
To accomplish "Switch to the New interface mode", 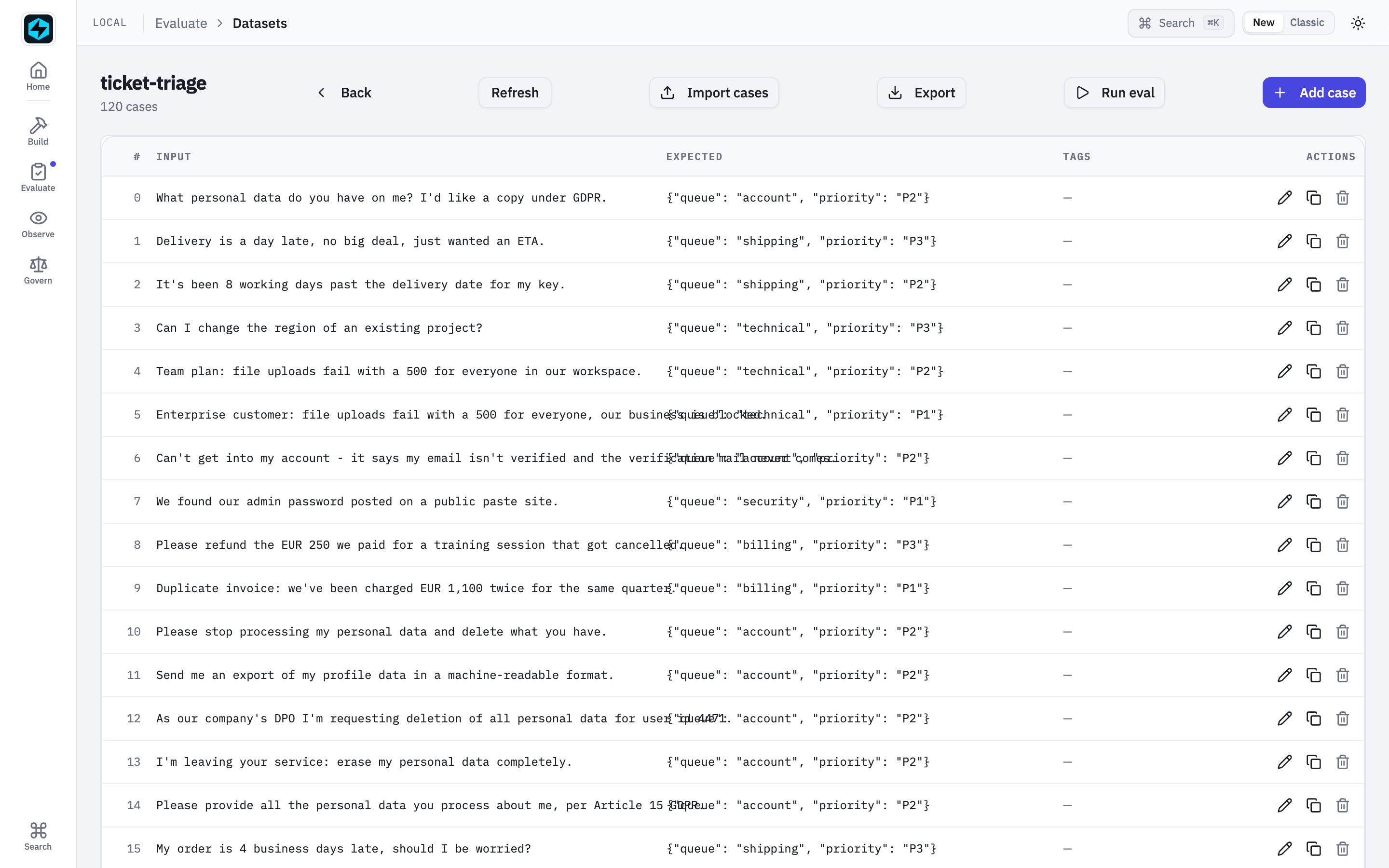I will click(x=1263, y=22).
